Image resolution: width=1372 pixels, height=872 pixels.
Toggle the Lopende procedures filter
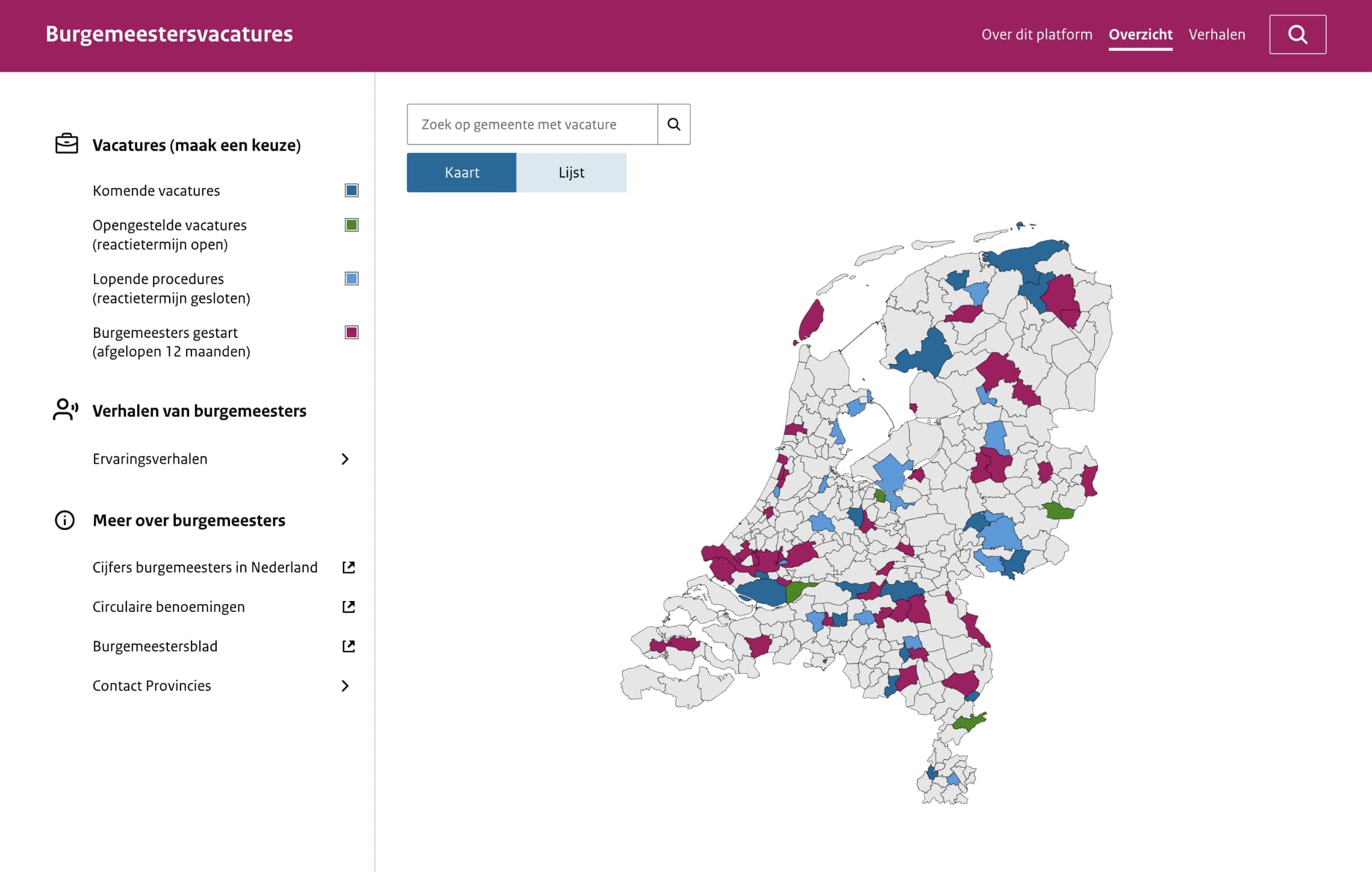click(351, 278)
